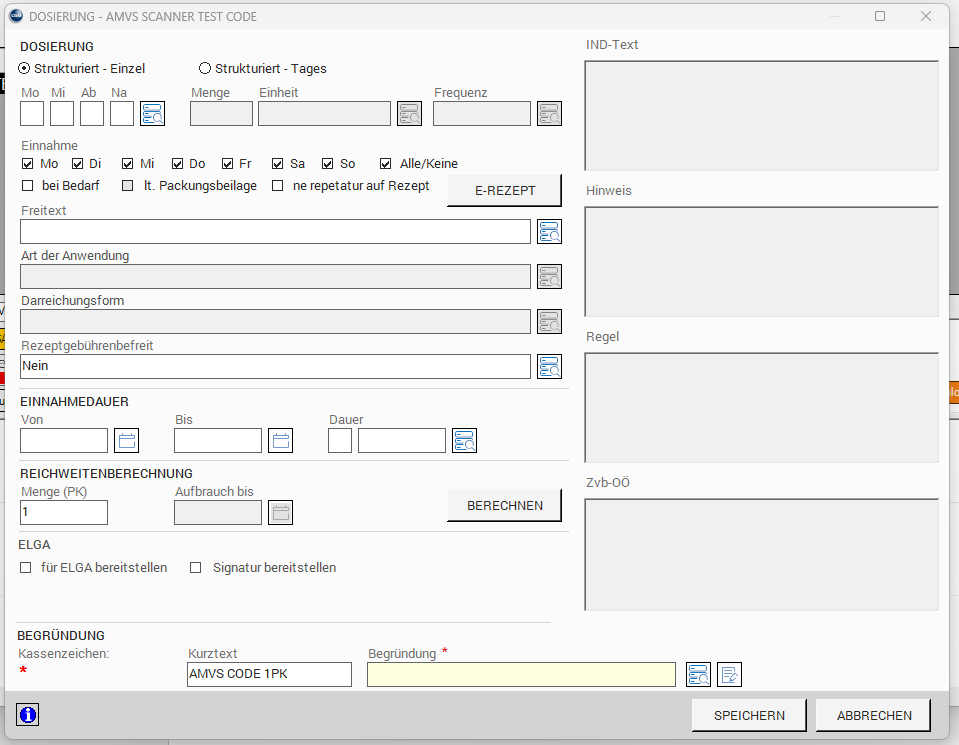The image size is (959, 745).
Task: Click the BERECHNEN button
Action: (x=504, y=506)
